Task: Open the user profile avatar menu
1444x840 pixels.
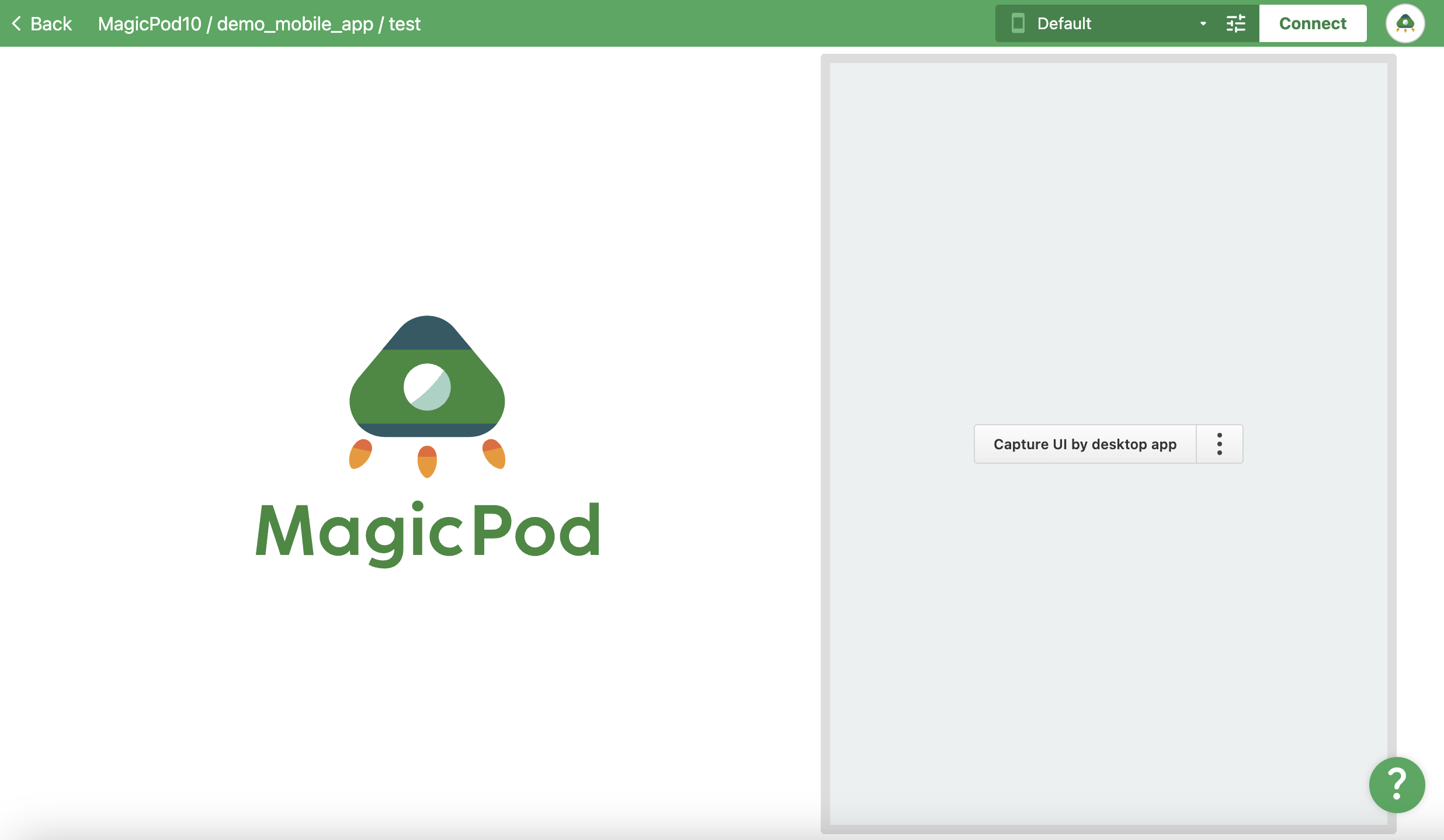Action: coord(1405,23)
